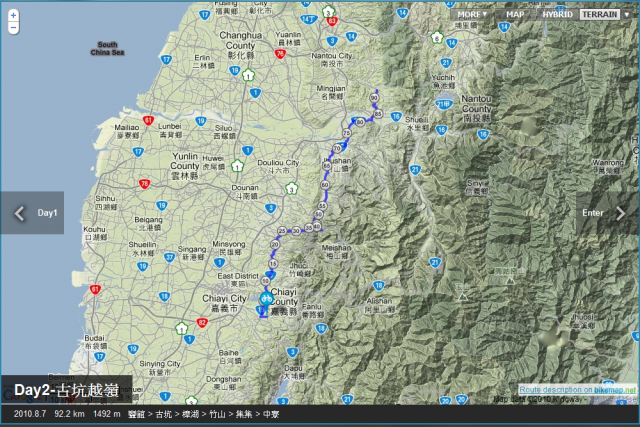640x427 pixels.
Task: Open the Route description on bikemap.net link
Action: 577,389
